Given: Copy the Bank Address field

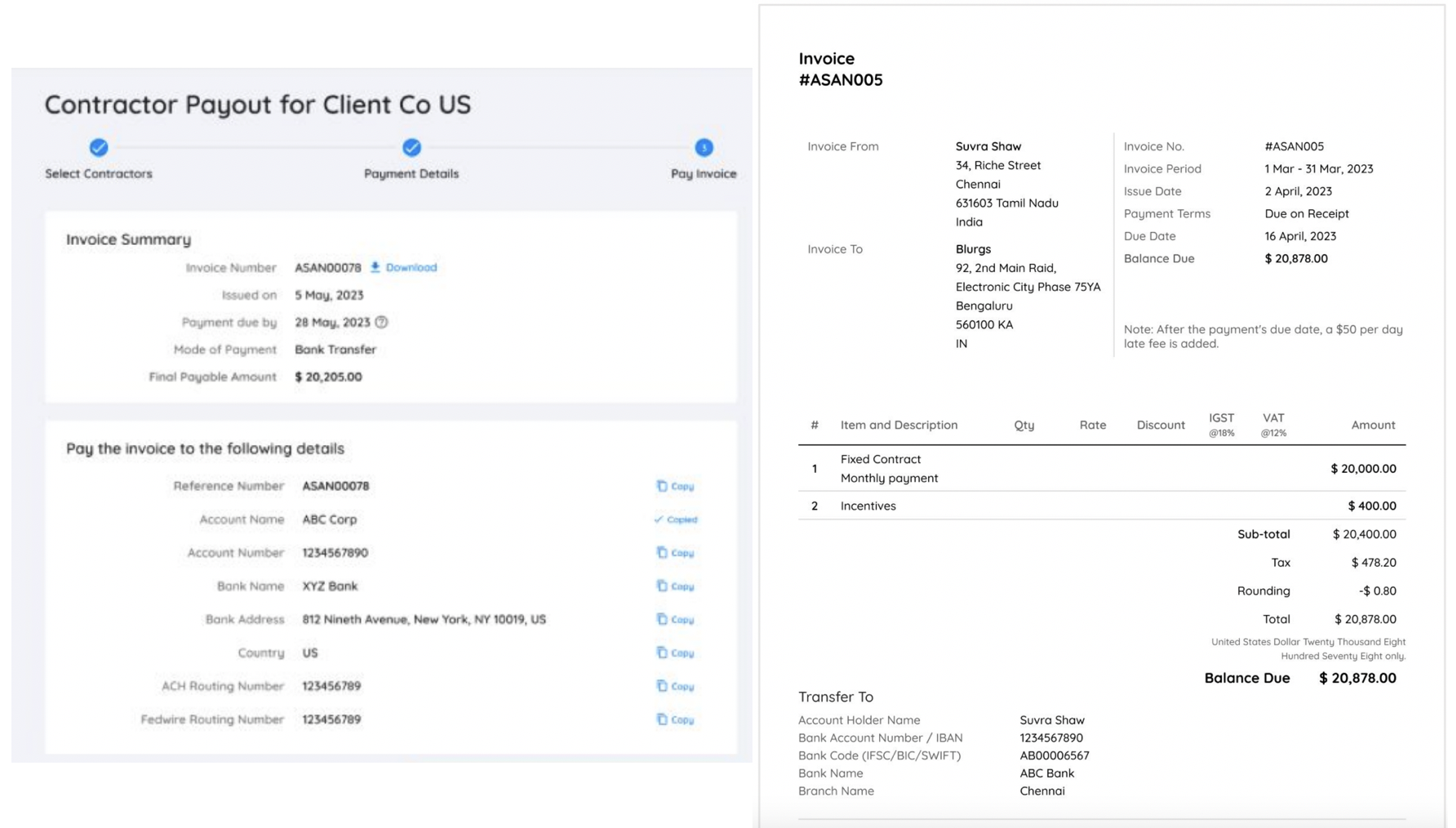Looking at the screenshot, I should [x=675, y=620].
